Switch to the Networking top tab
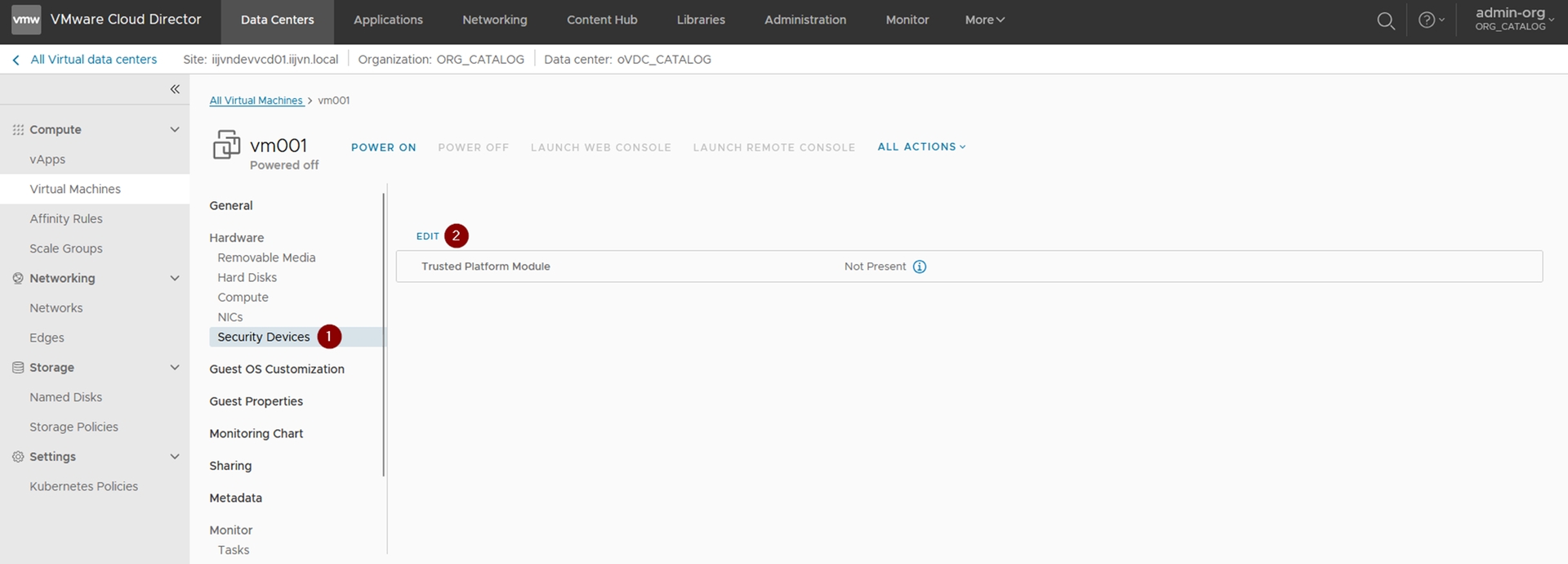 (494, 20)
